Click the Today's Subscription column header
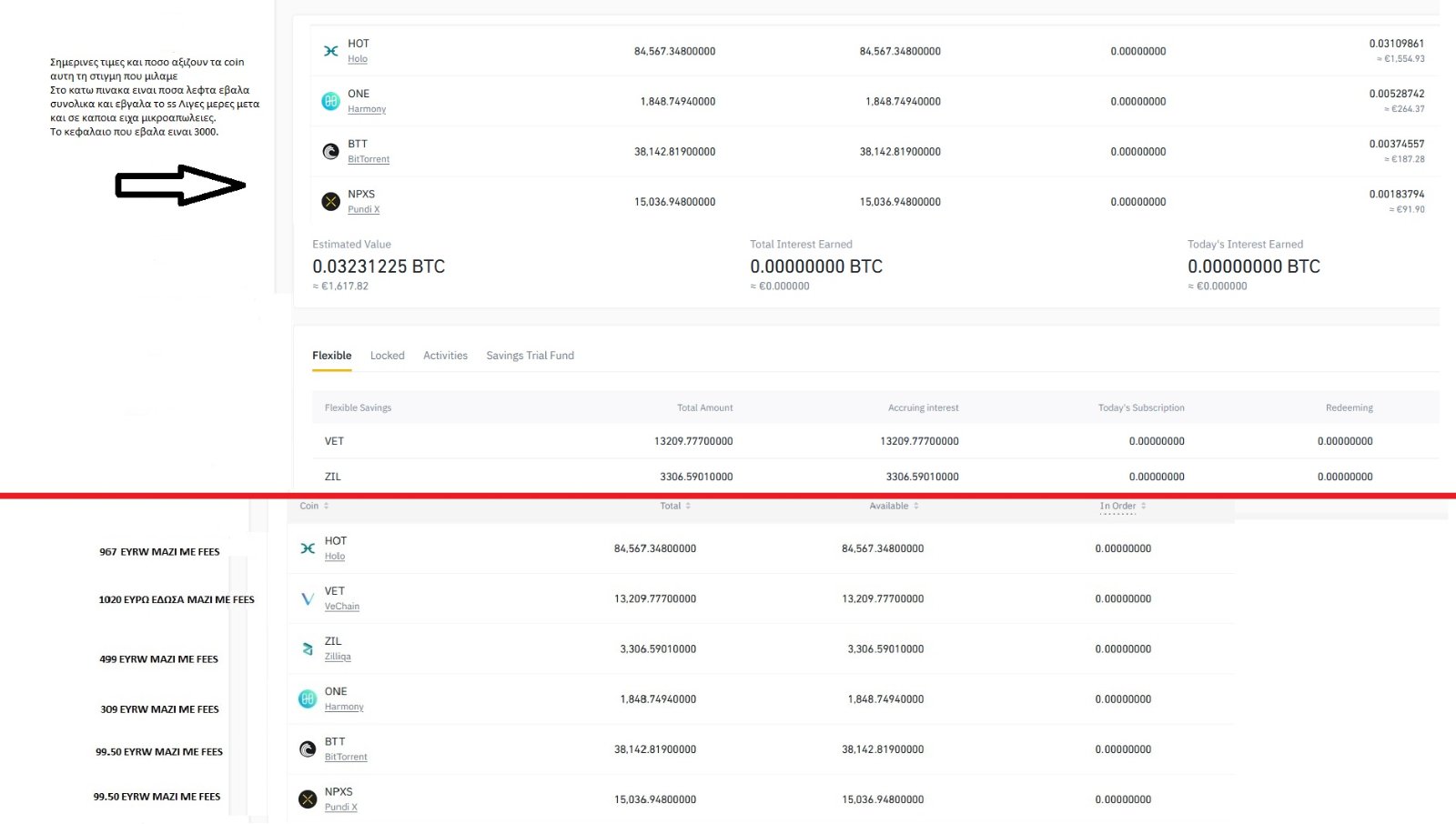This screenshot has width=1456, height=824. click(x=1141, y=407)
